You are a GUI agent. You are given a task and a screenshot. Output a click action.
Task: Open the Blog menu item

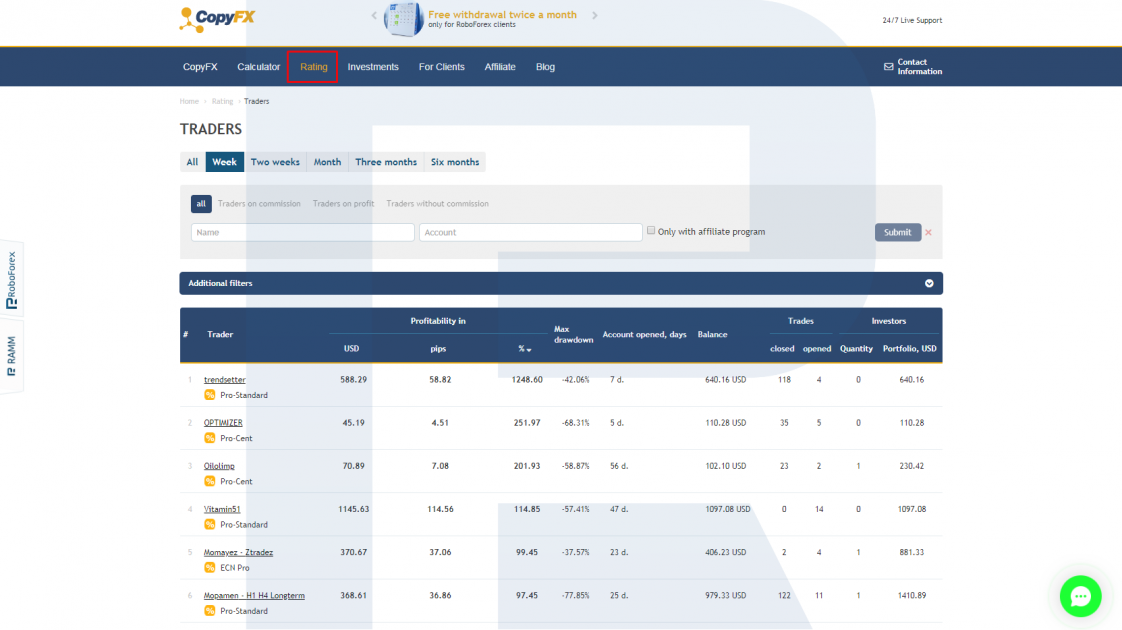tap(545, 67)
